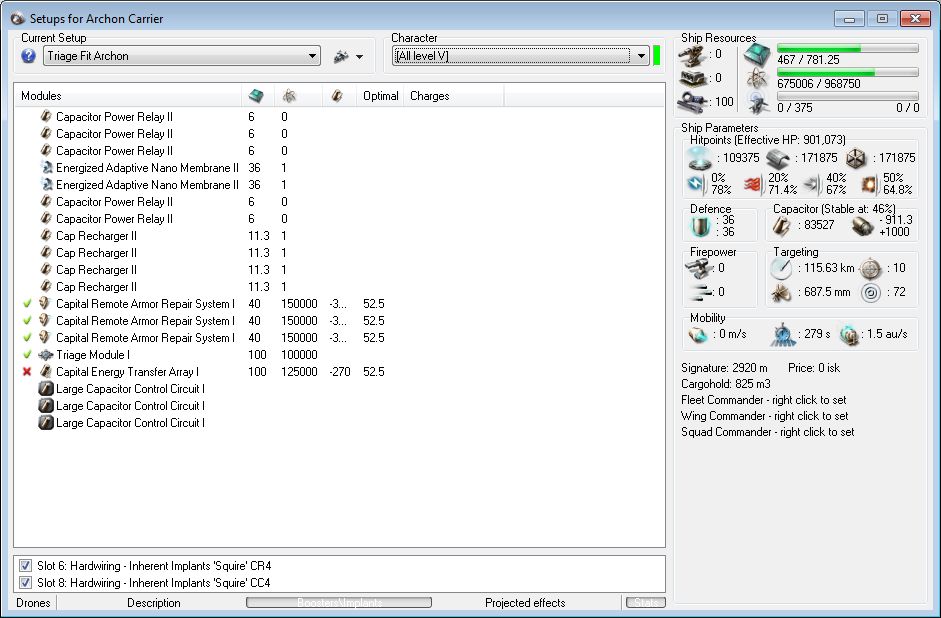Click the capacitor recharge icon near -911.3
941x618 pixels.
point(862,226)
